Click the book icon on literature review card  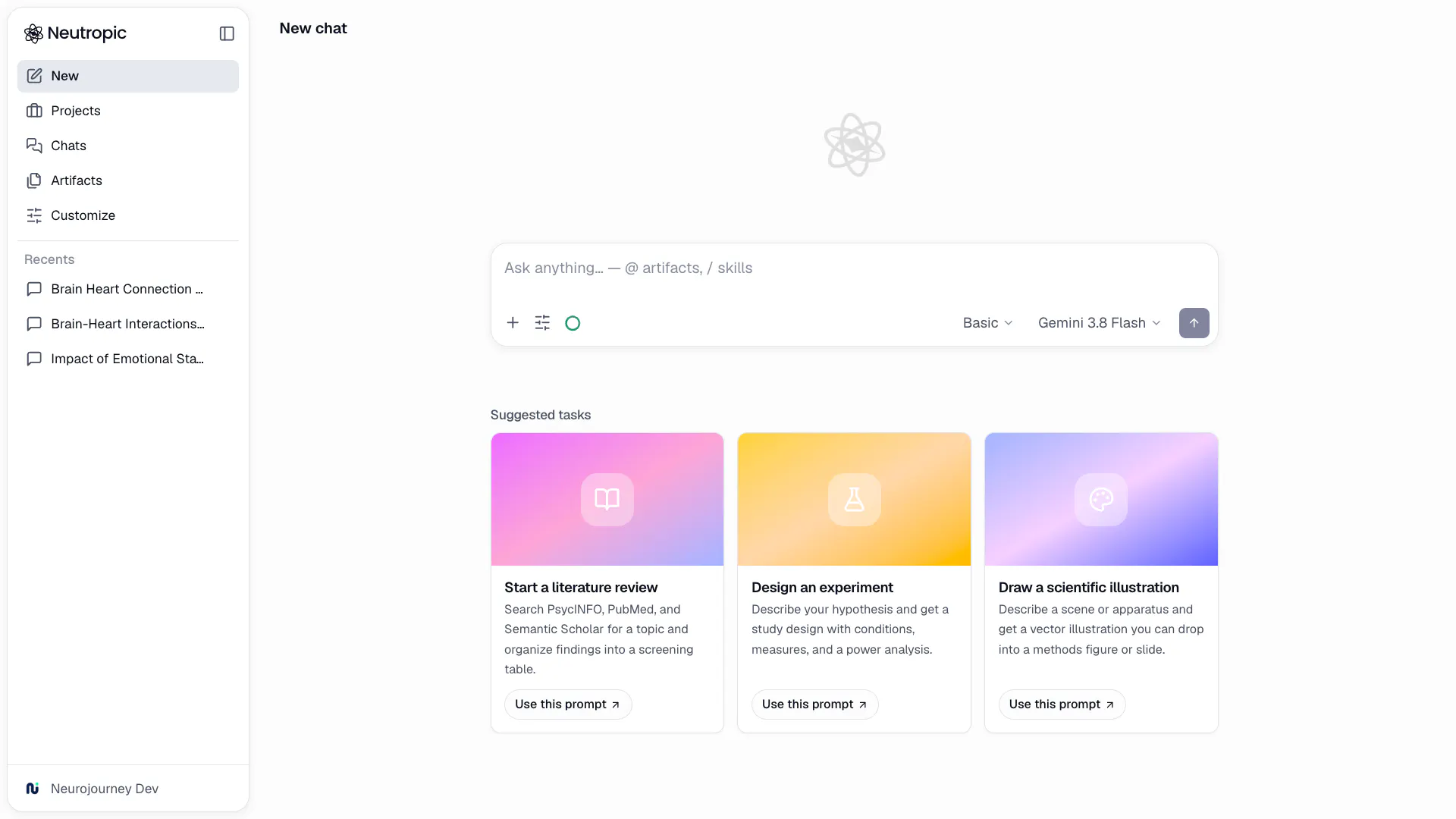pos(607,500)
